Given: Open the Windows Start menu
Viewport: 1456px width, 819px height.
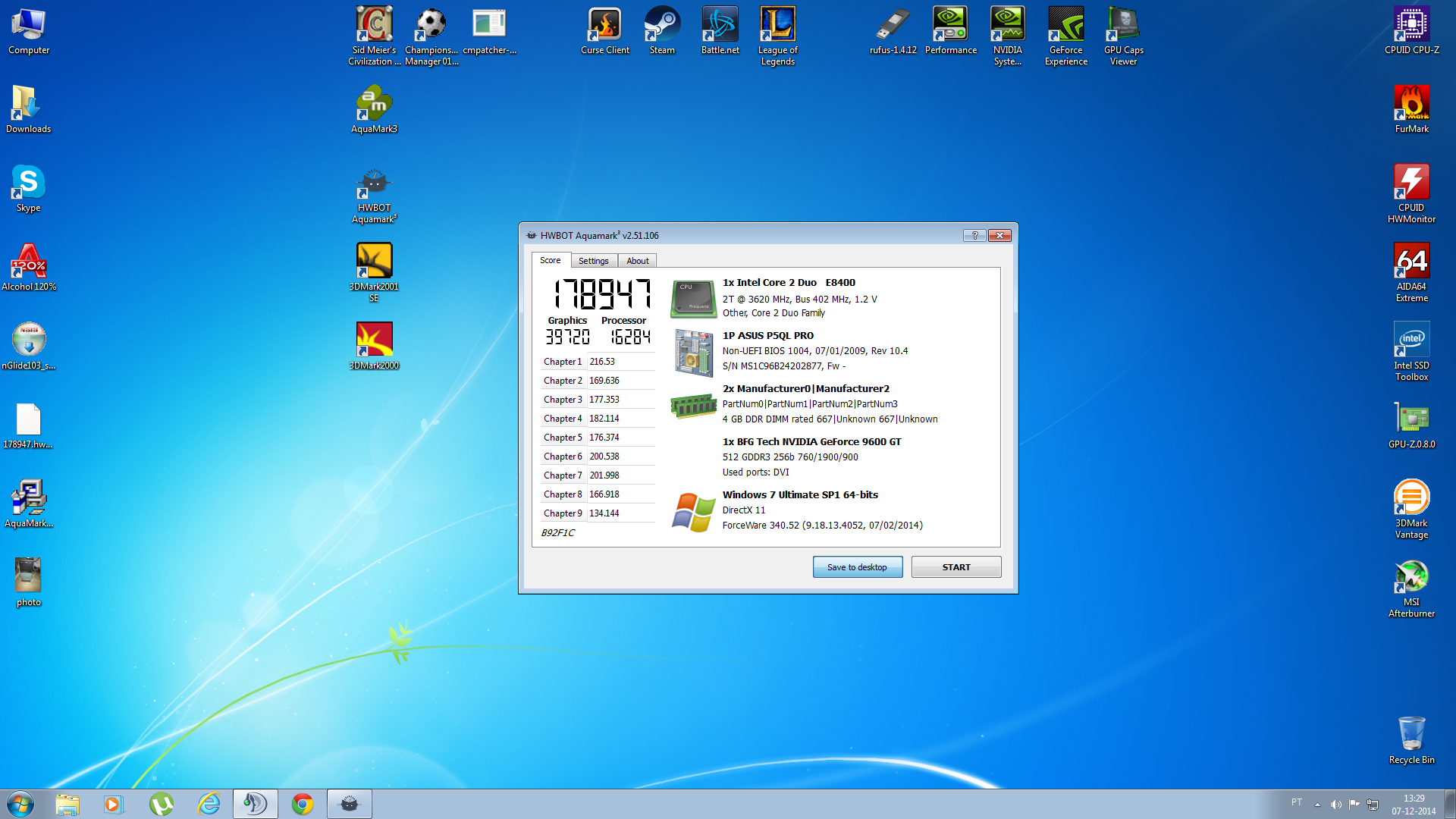Looking at the screenshot, I should [x=20, y=804].
